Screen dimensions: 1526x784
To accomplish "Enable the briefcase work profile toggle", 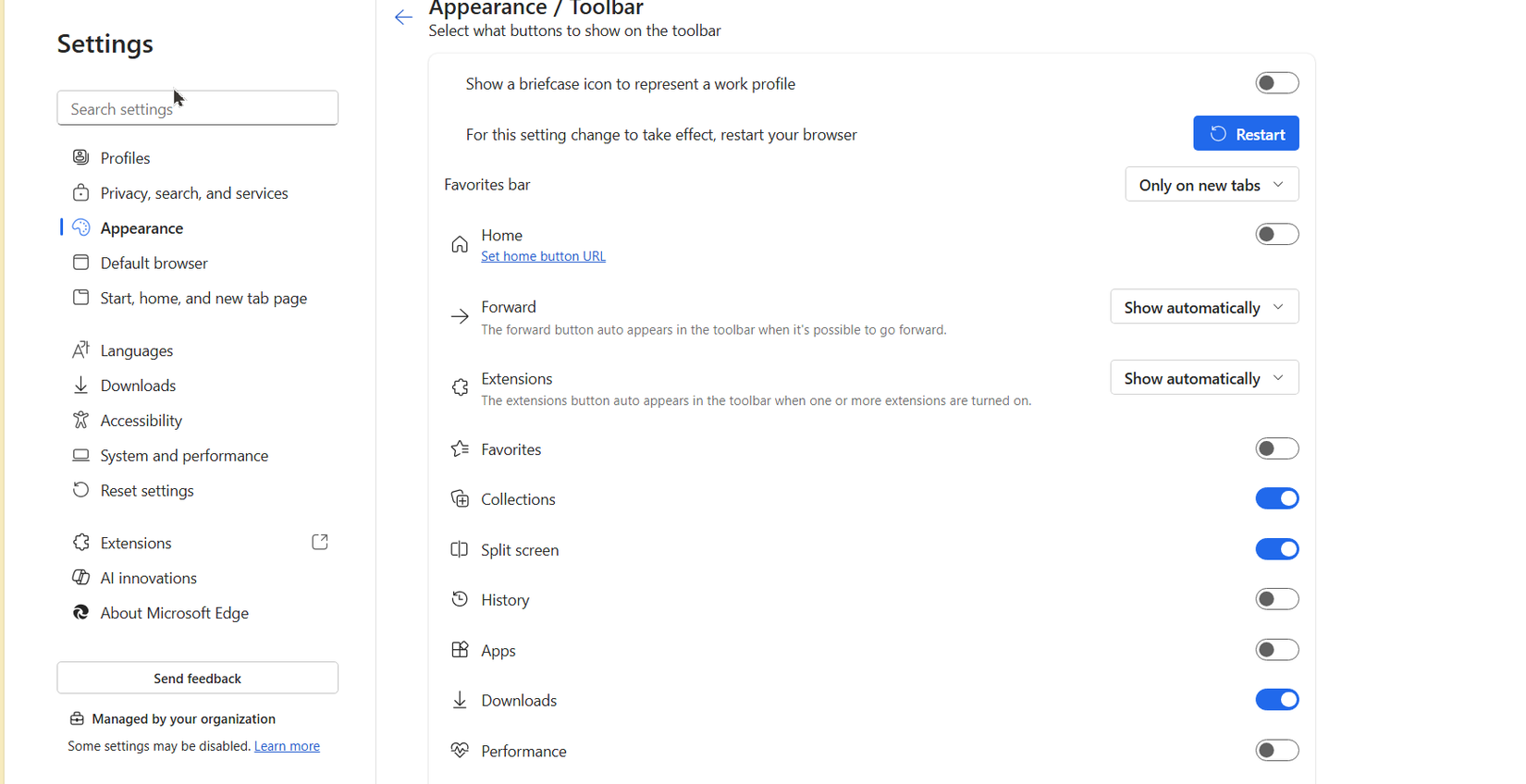I will click(x=1276, y=82).
